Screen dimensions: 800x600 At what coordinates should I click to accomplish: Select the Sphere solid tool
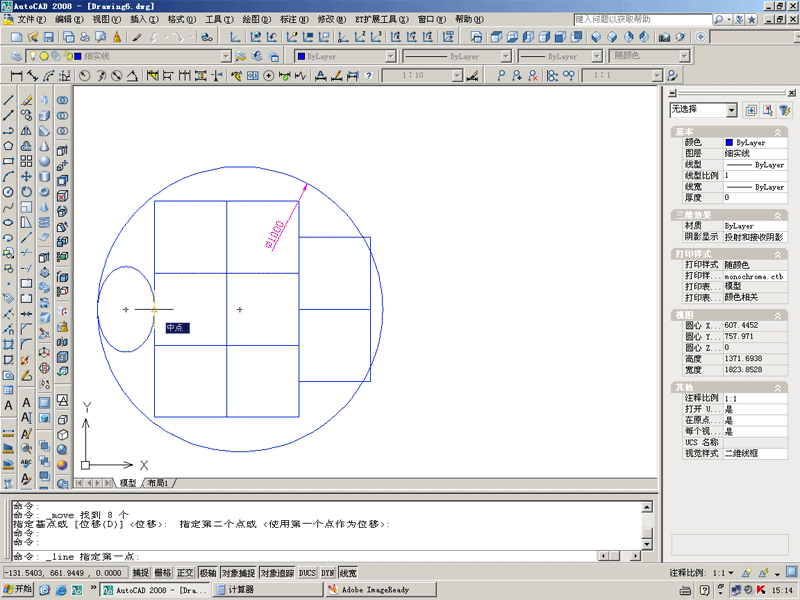44,161
